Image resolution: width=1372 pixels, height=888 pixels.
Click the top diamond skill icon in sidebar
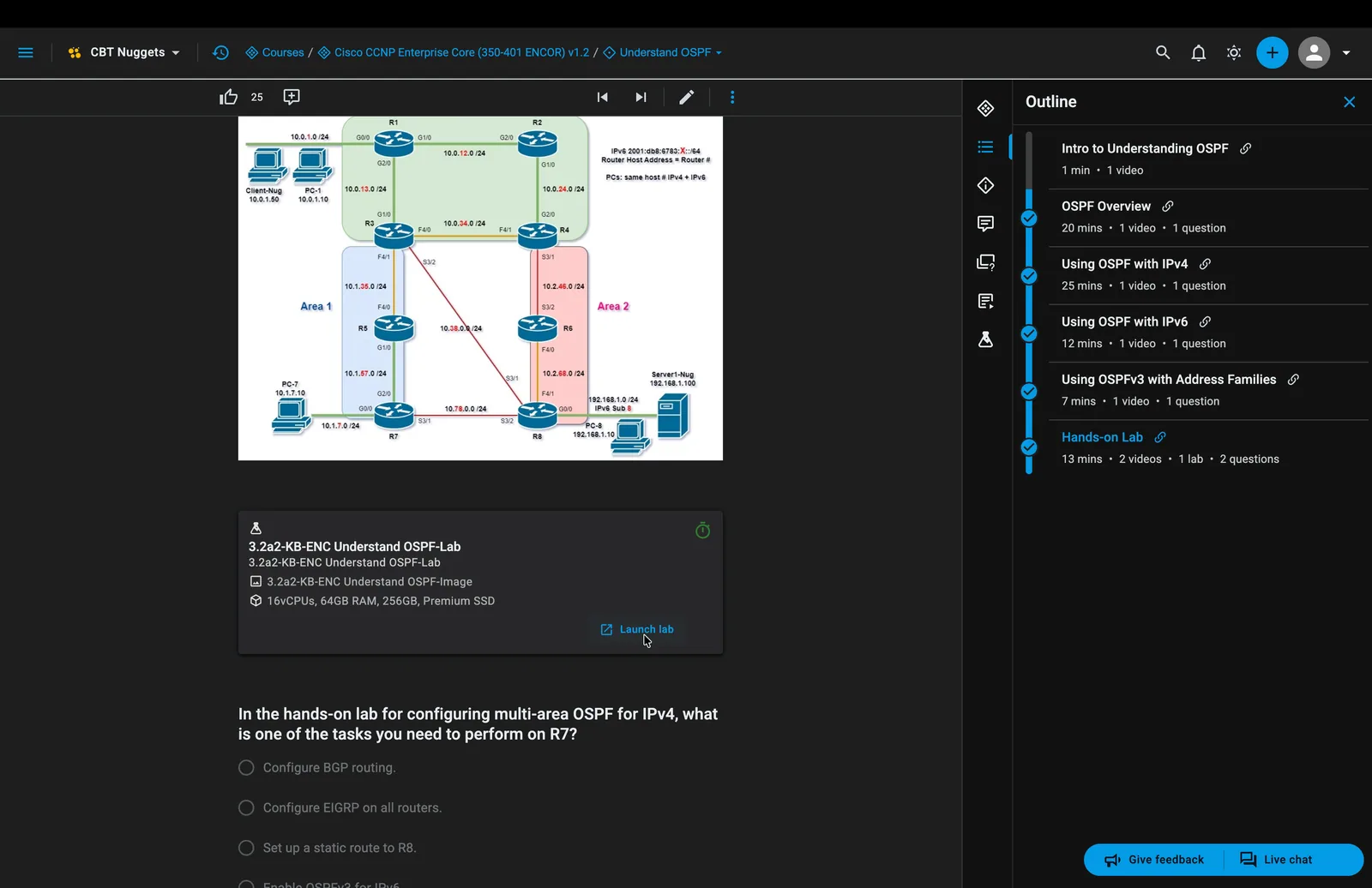tap(986, 108)
